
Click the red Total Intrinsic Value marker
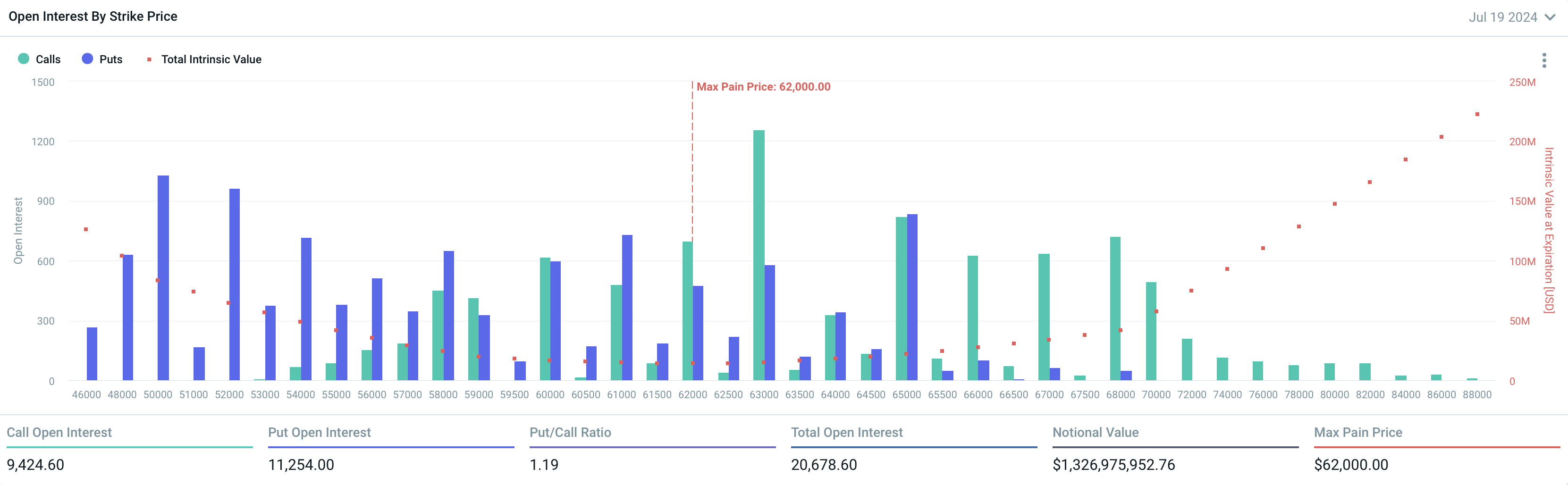coord(149,59)
